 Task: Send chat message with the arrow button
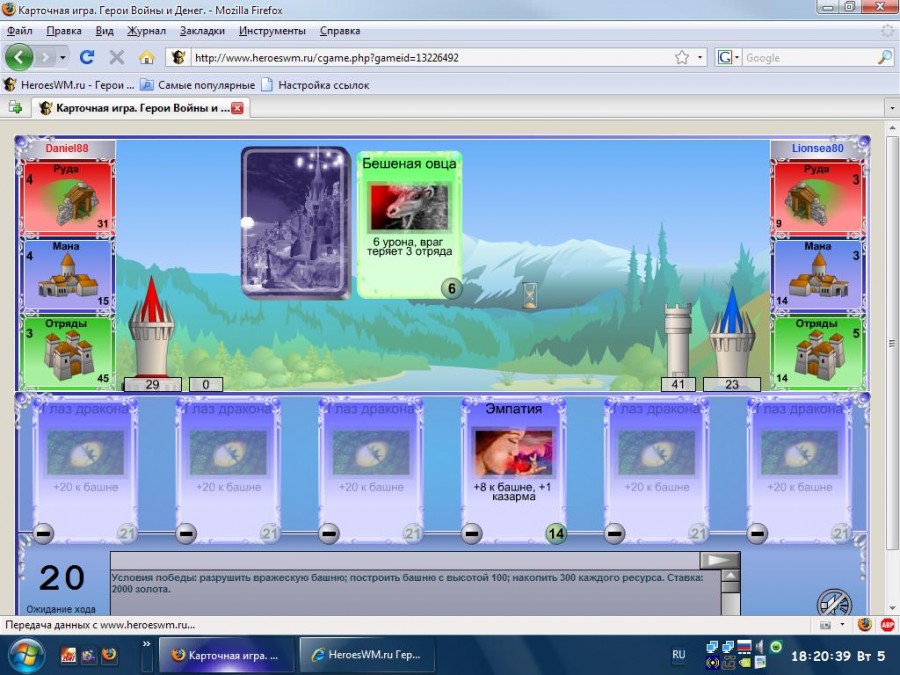click(x=719, y=560)
